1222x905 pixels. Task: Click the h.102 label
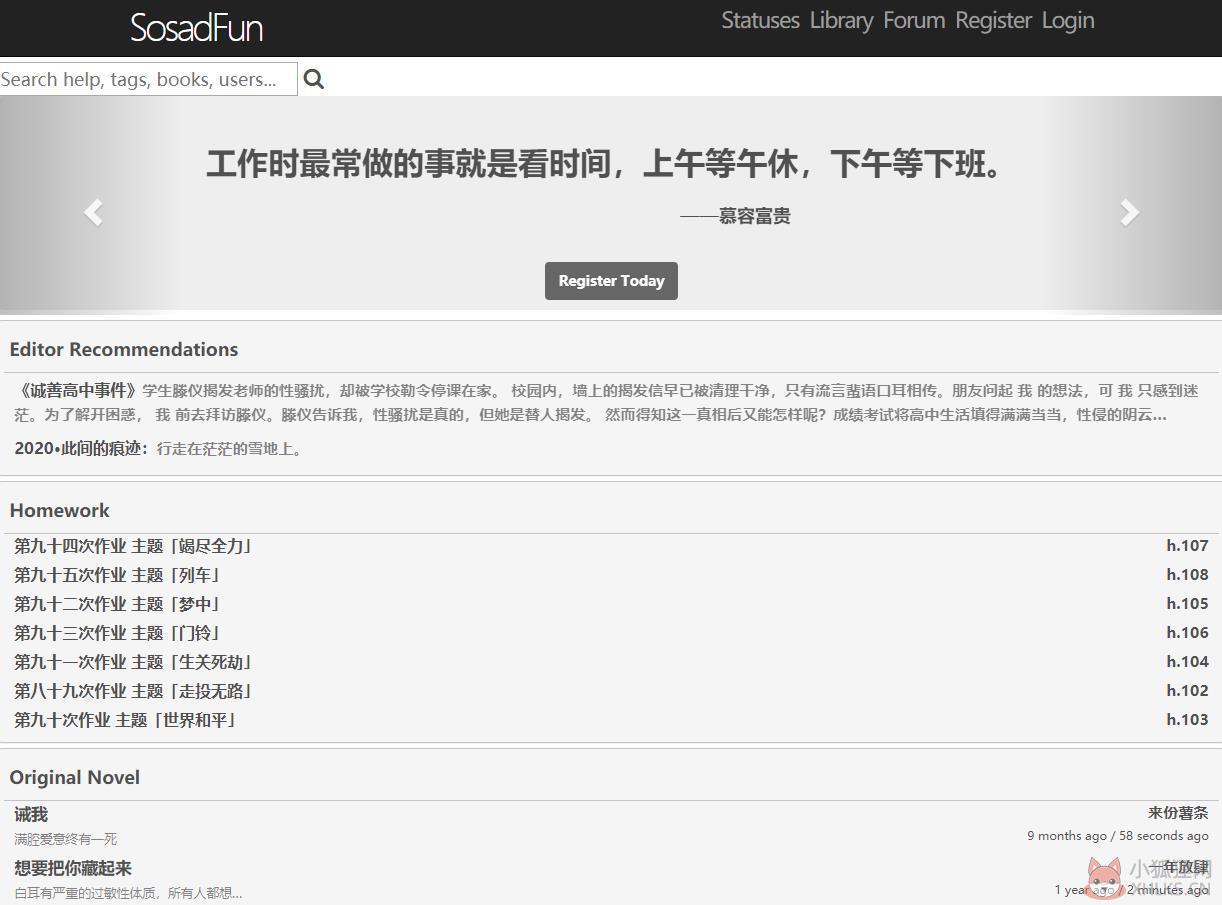(1187, 691)
